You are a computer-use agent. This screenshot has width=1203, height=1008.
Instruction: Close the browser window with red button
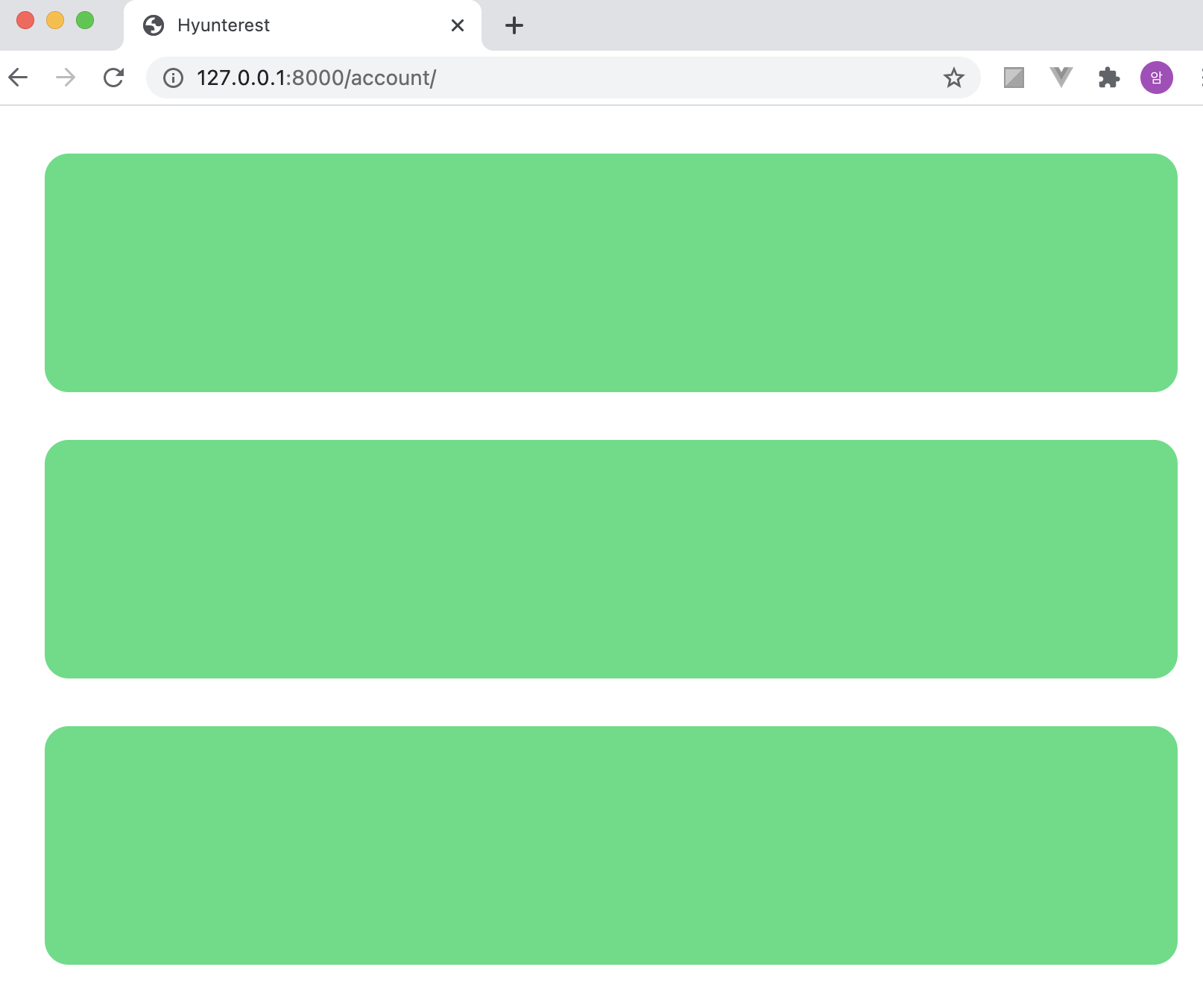pos(25,20)
